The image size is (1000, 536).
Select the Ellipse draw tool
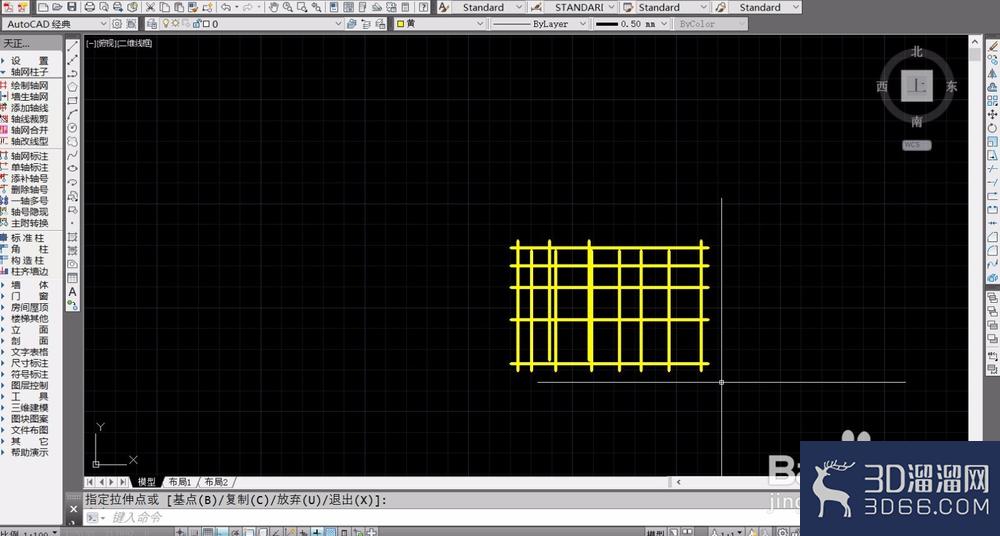coord(73,168)
